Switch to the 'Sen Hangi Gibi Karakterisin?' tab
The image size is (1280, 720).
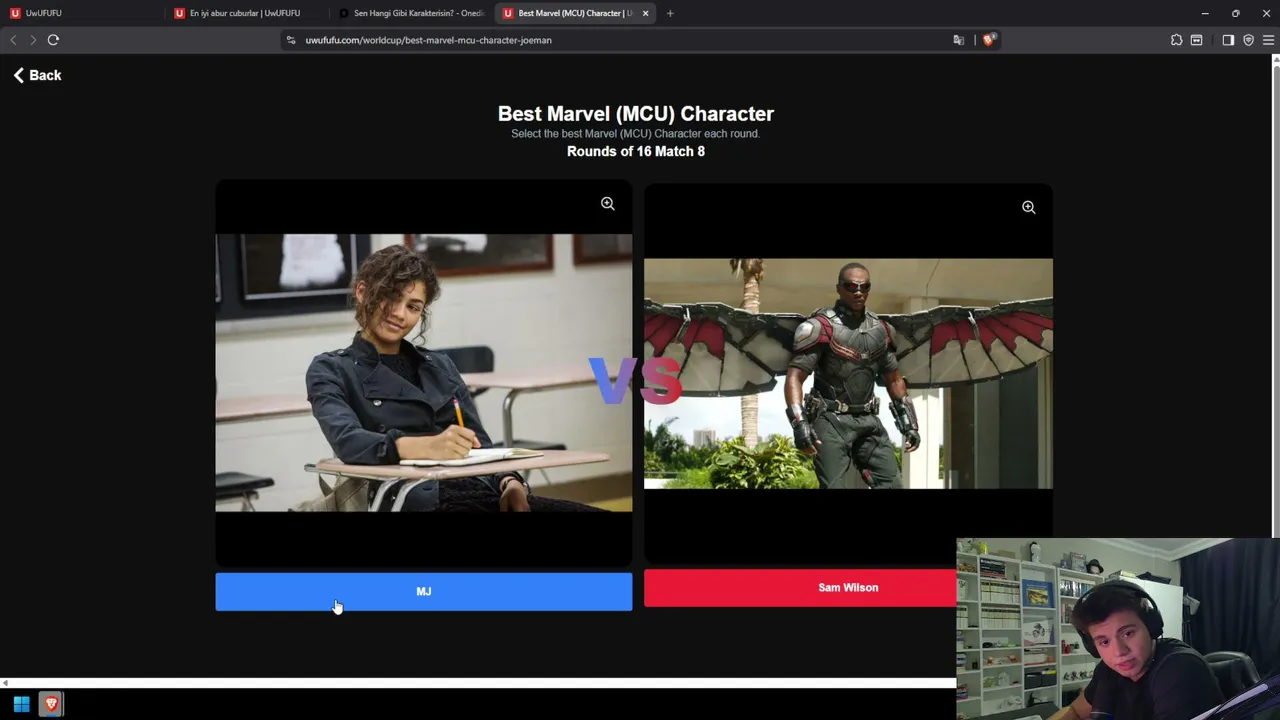click(x=410, y=13)
